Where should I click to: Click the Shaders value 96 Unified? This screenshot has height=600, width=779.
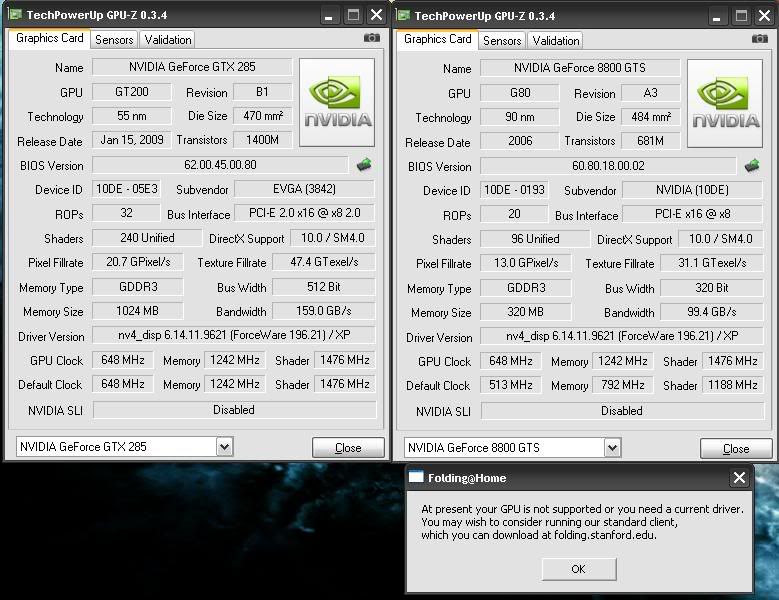tap(535, 238)
